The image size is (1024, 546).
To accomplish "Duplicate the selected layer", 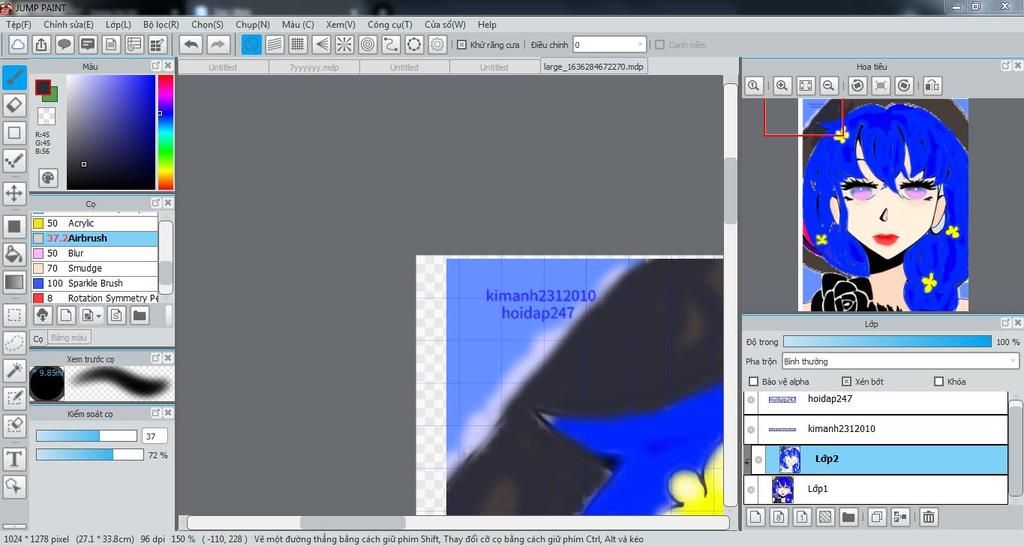I will click(877, 517).
